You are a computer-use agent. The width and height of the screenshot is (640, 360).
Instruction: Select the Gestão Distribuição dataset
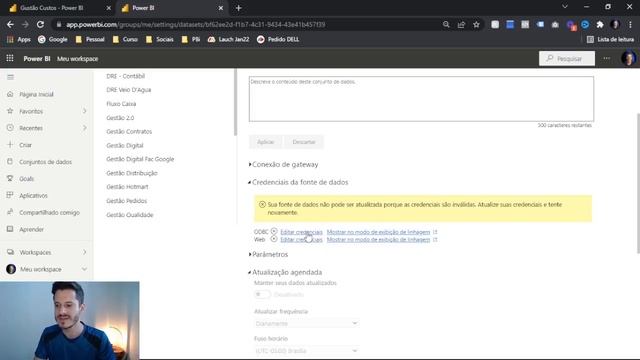point(132,173)
